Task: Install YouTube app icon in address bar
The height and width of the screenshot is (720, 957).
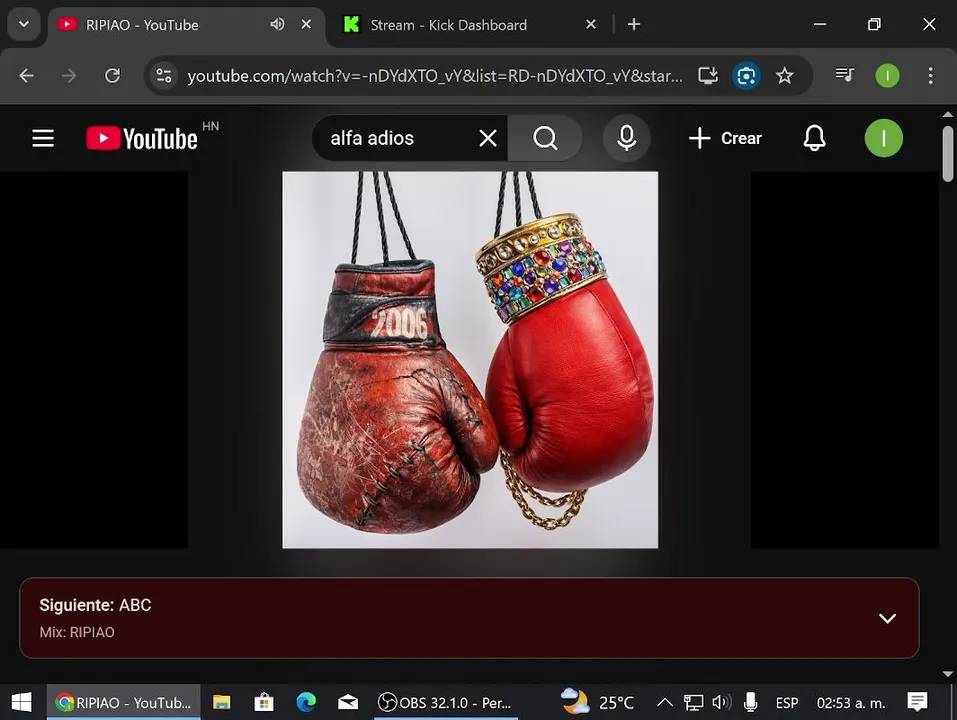Action: pos(708,76)
